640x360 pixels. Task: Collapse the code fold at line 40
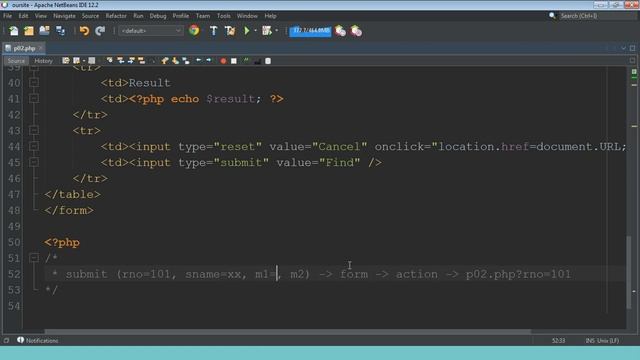34,82
